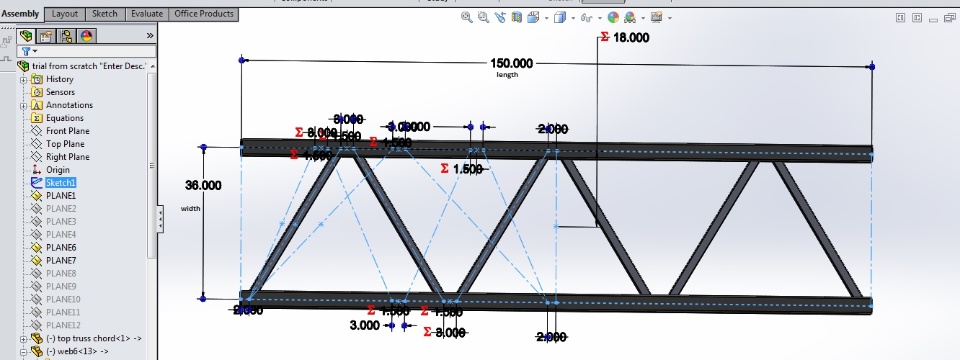Click the View Settings monitor icon
960x360 pixels.
[656, 18]
